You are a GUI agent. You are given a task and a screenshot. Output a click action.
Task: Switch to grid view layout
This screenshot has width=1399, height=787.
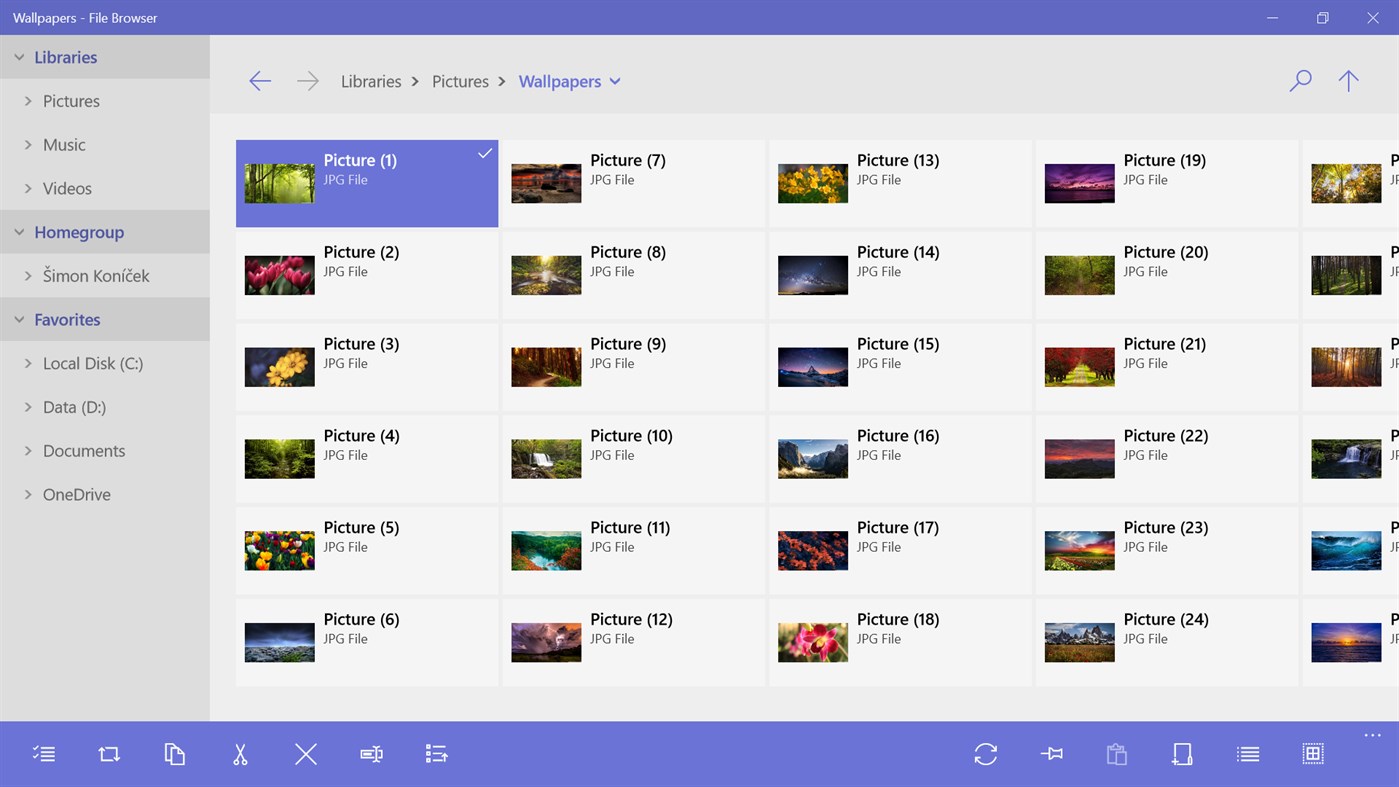(x=1312, y=753)
